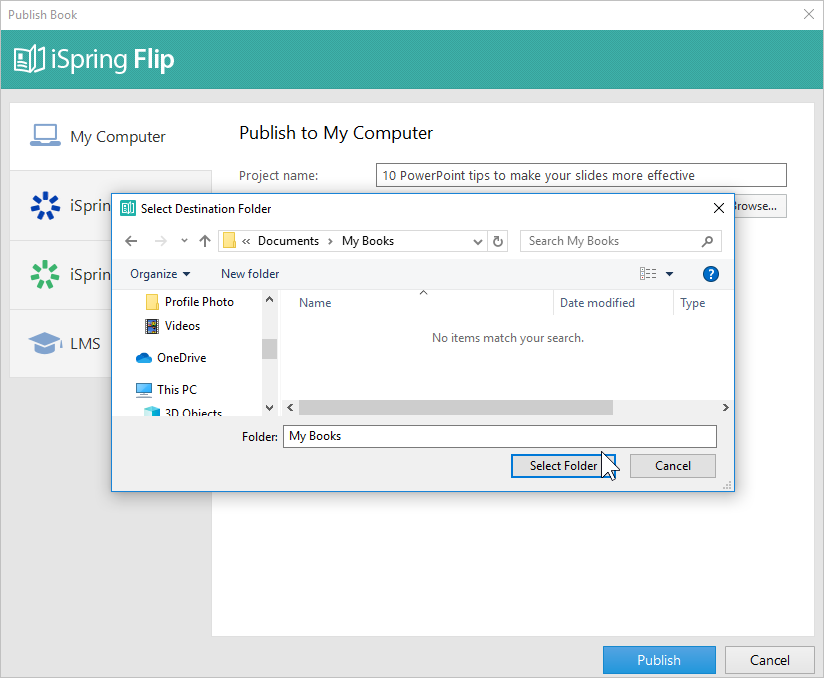Open the Organize menu
Screen dimensions: 824x678
[x=160, y=274]
